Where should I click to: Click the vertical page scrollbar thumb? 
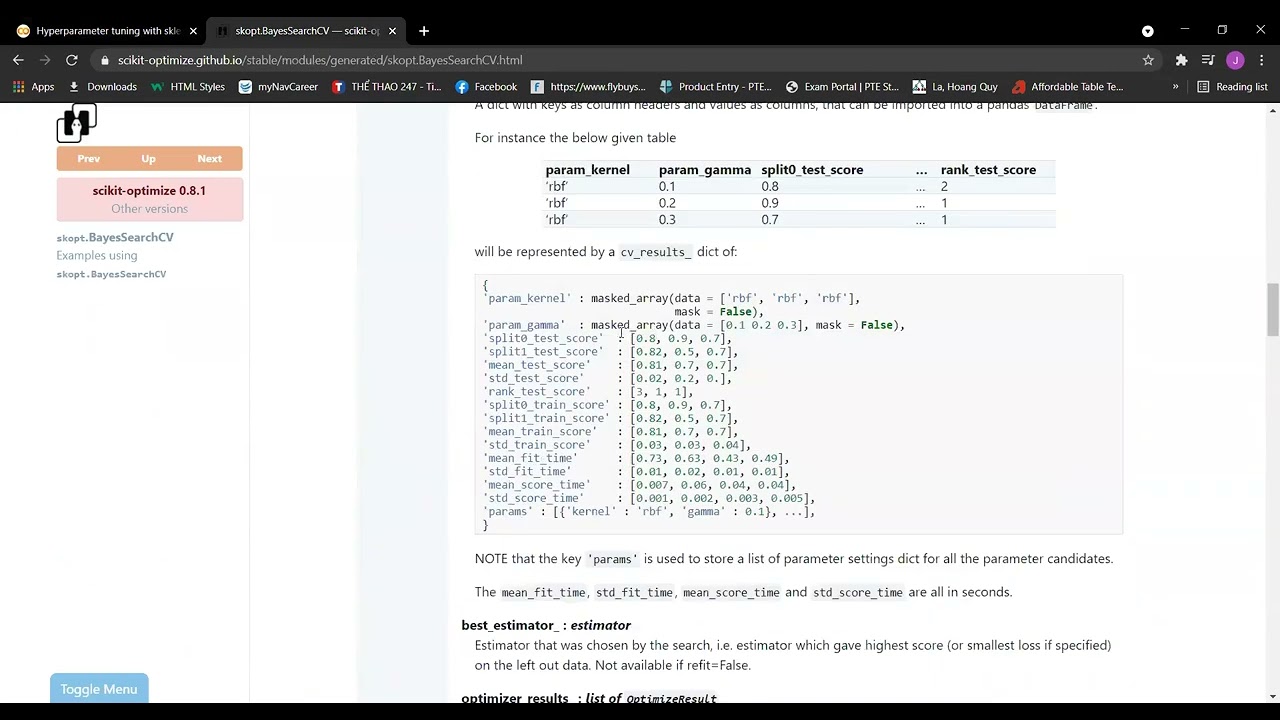point(1272,310)
